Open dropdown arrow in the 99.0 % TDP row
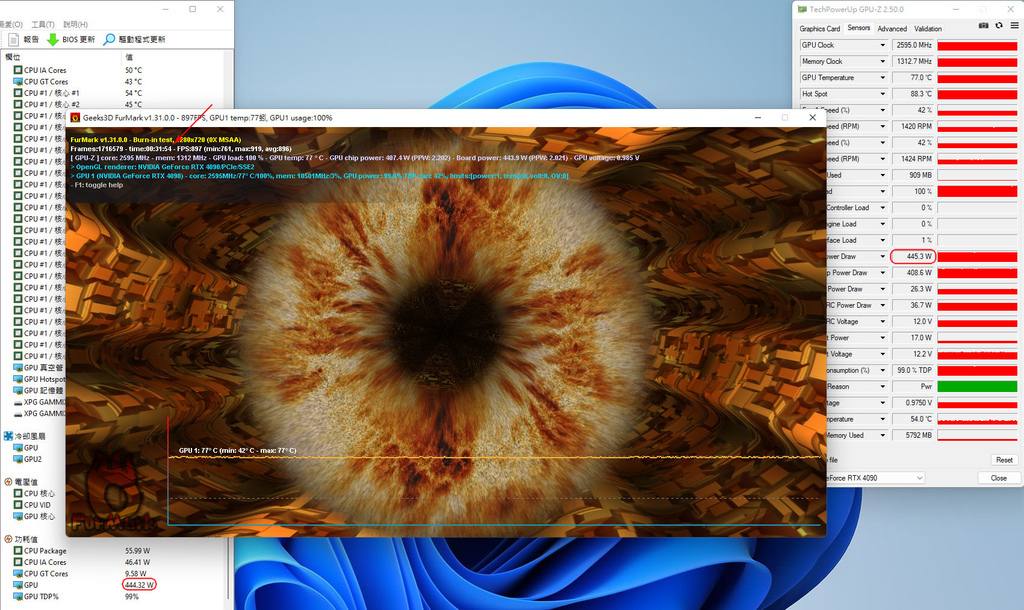 (882, 370)
